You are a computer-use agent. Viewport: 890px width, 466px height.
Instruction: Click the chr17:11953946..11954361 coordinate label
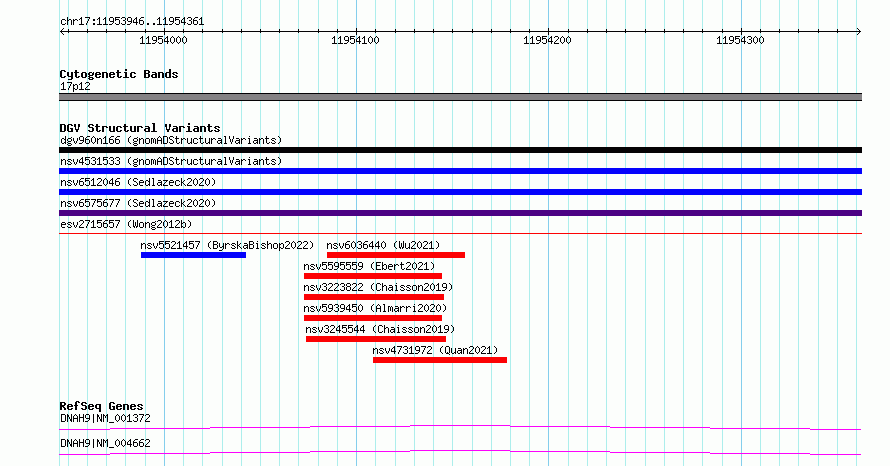pyautogui.click(x=132, y=22)
